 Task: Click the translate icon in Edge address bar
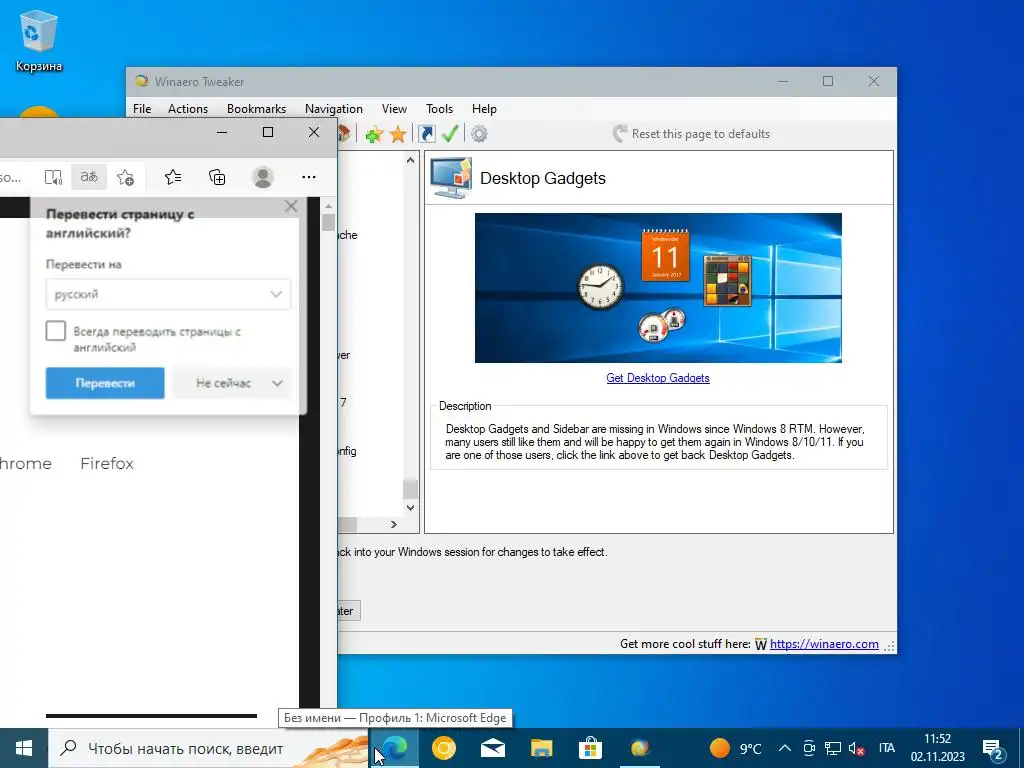[x=89, y=177]
